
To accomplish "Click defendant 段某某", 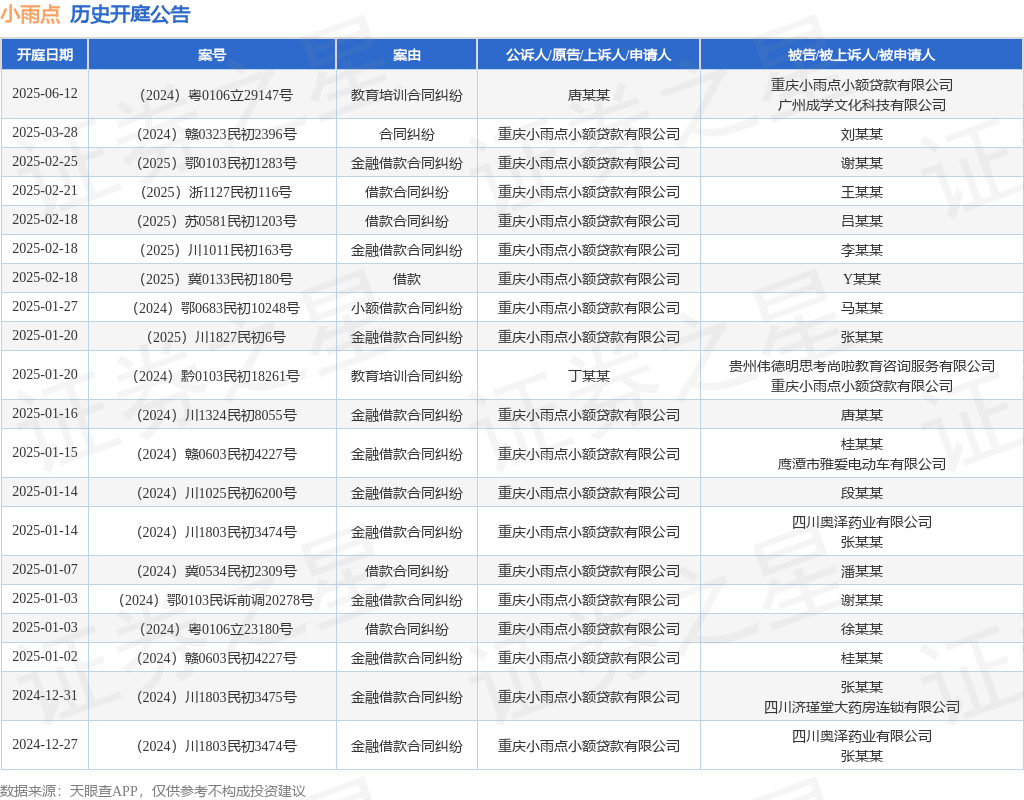I will (x=861, y=494).
